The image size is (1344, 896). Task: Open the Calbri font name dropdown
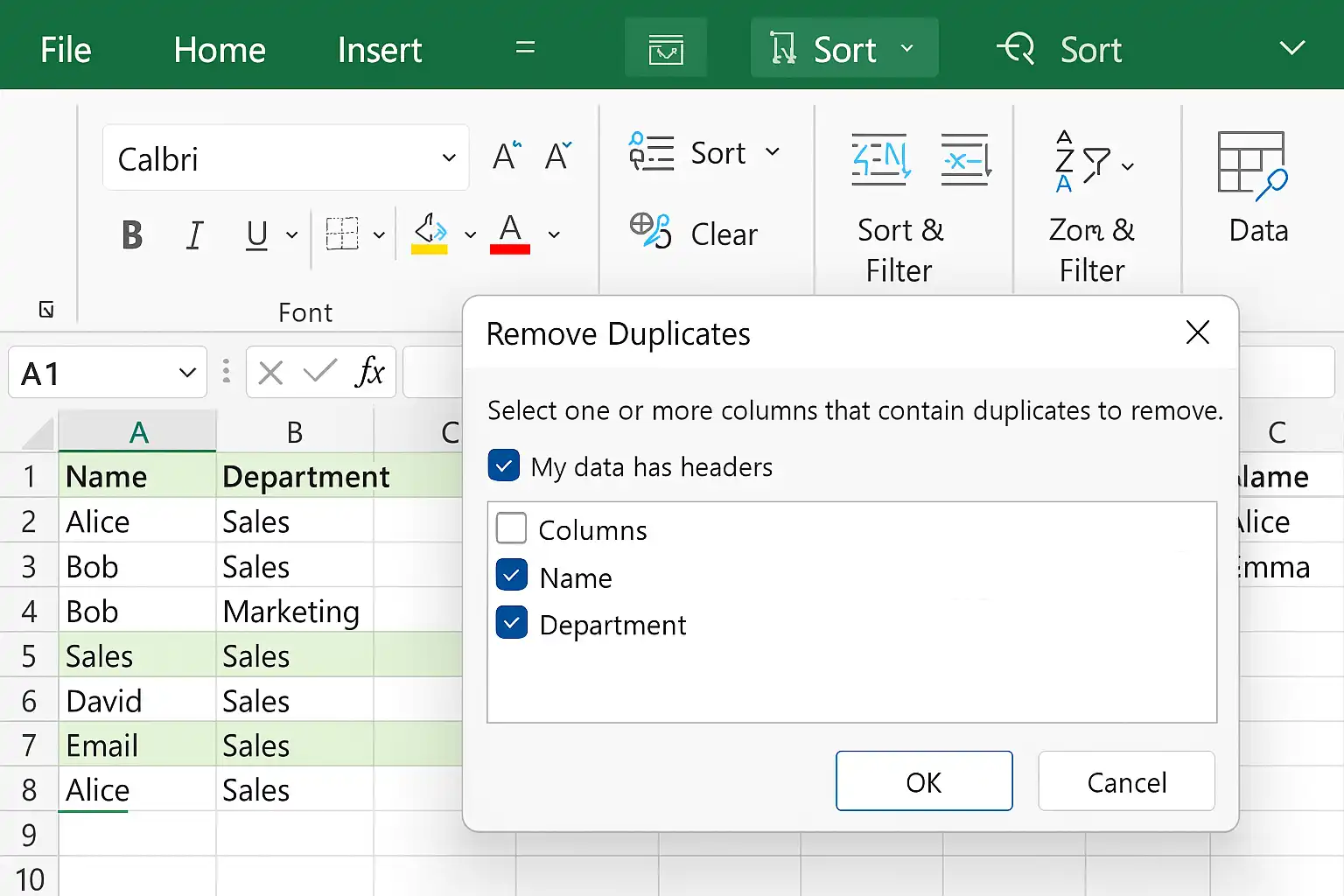(449, 158)
